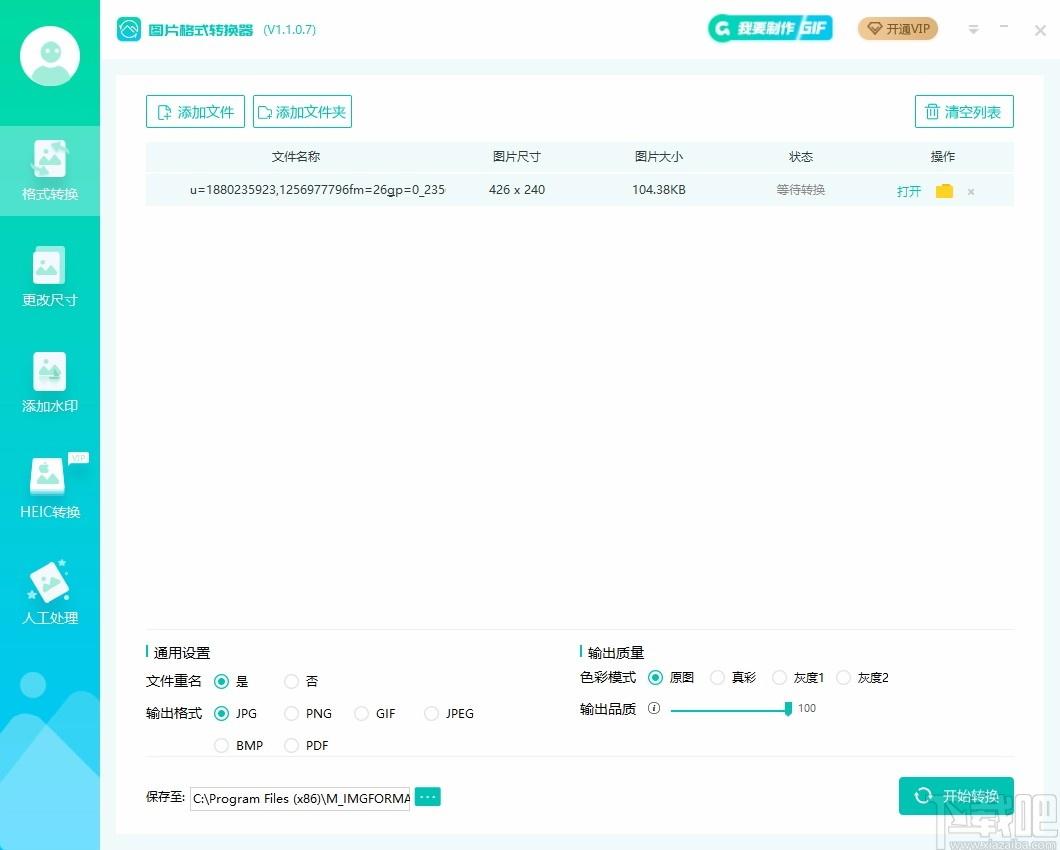This screenshot has height=850, width=1060.
Task: Click the 开通VIP button
Action: pyautogui.click(x=898, y=29)
